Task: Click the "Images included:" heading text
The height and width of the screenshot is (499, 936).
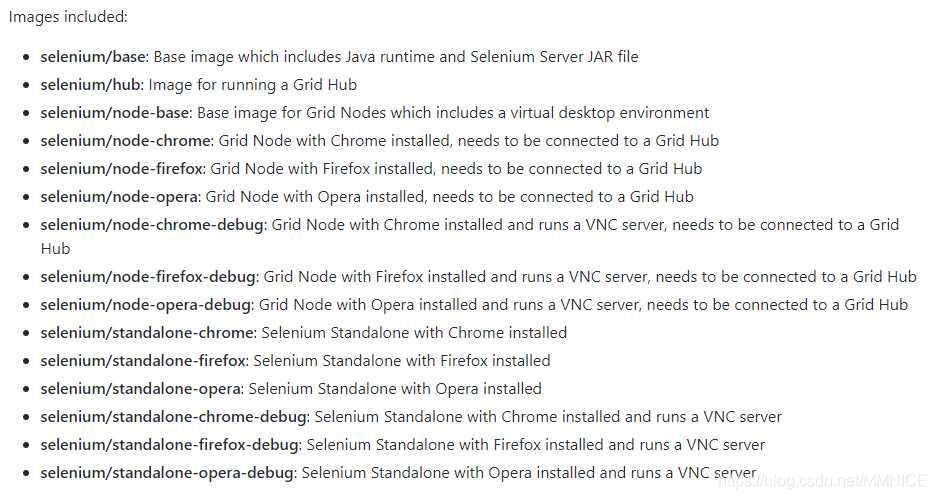Action: (x=68, y=17)
